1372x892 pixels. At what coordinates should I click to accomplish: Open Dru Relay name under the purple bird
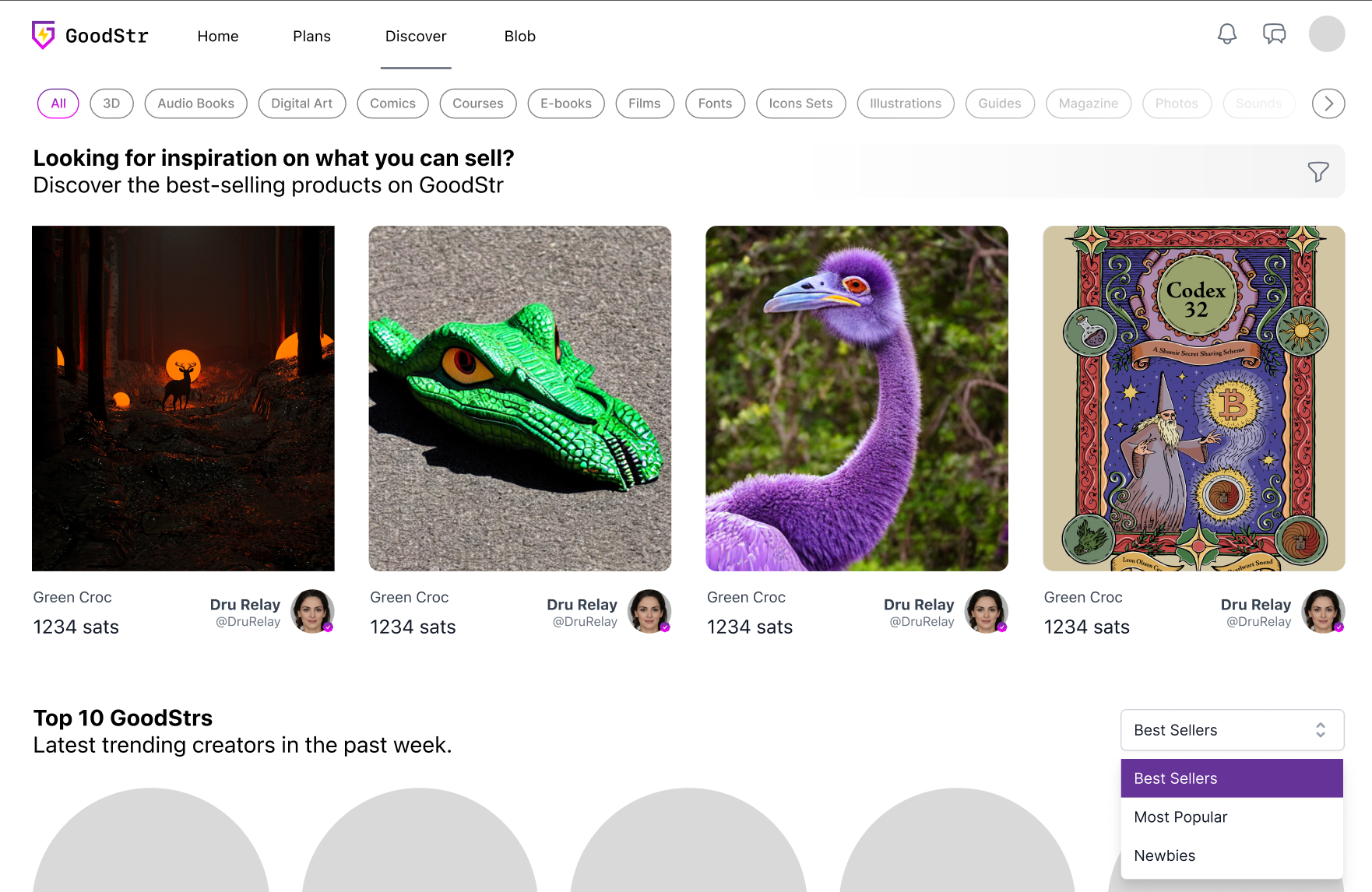click(920, 605)
